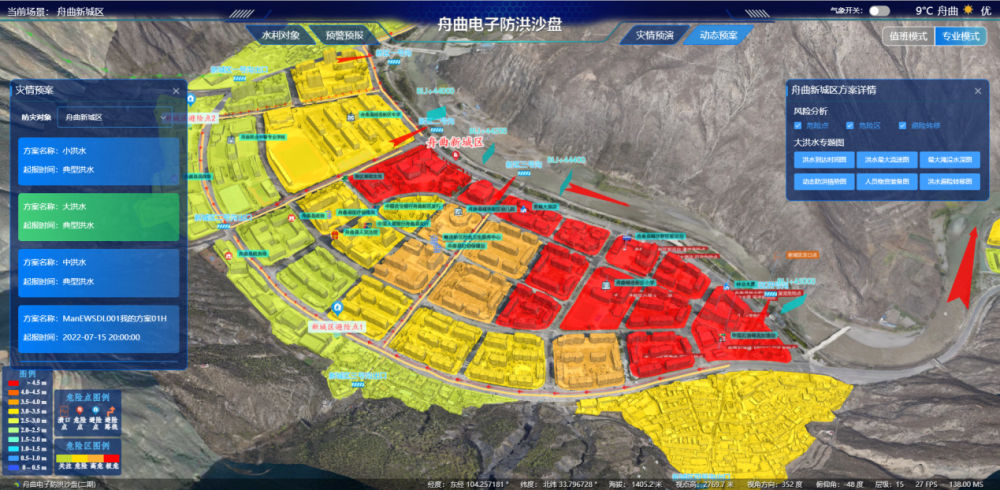Click the 专业模式 button
This screenshot has height=490, width=1000.
pos(959,36)
